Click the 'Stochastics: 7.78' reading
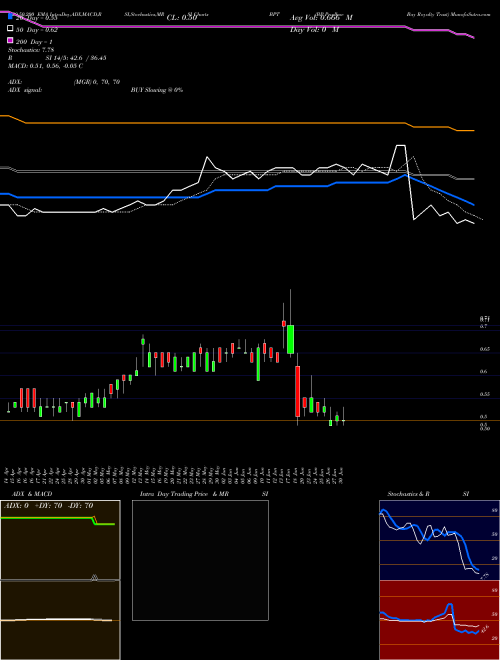500x660 pixels. pyautogui.click(x=31, y=50)
